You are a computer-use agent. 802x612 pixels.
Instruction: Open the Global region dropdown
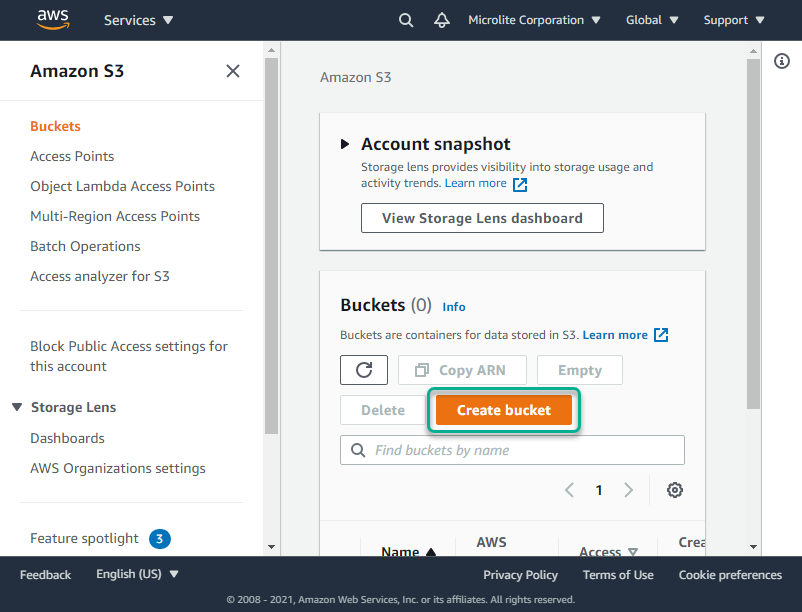[x=652, y=20]
